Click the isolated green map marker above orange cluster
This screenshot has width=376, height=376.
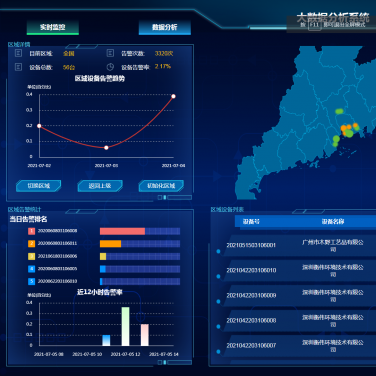(x=339, y=111)
